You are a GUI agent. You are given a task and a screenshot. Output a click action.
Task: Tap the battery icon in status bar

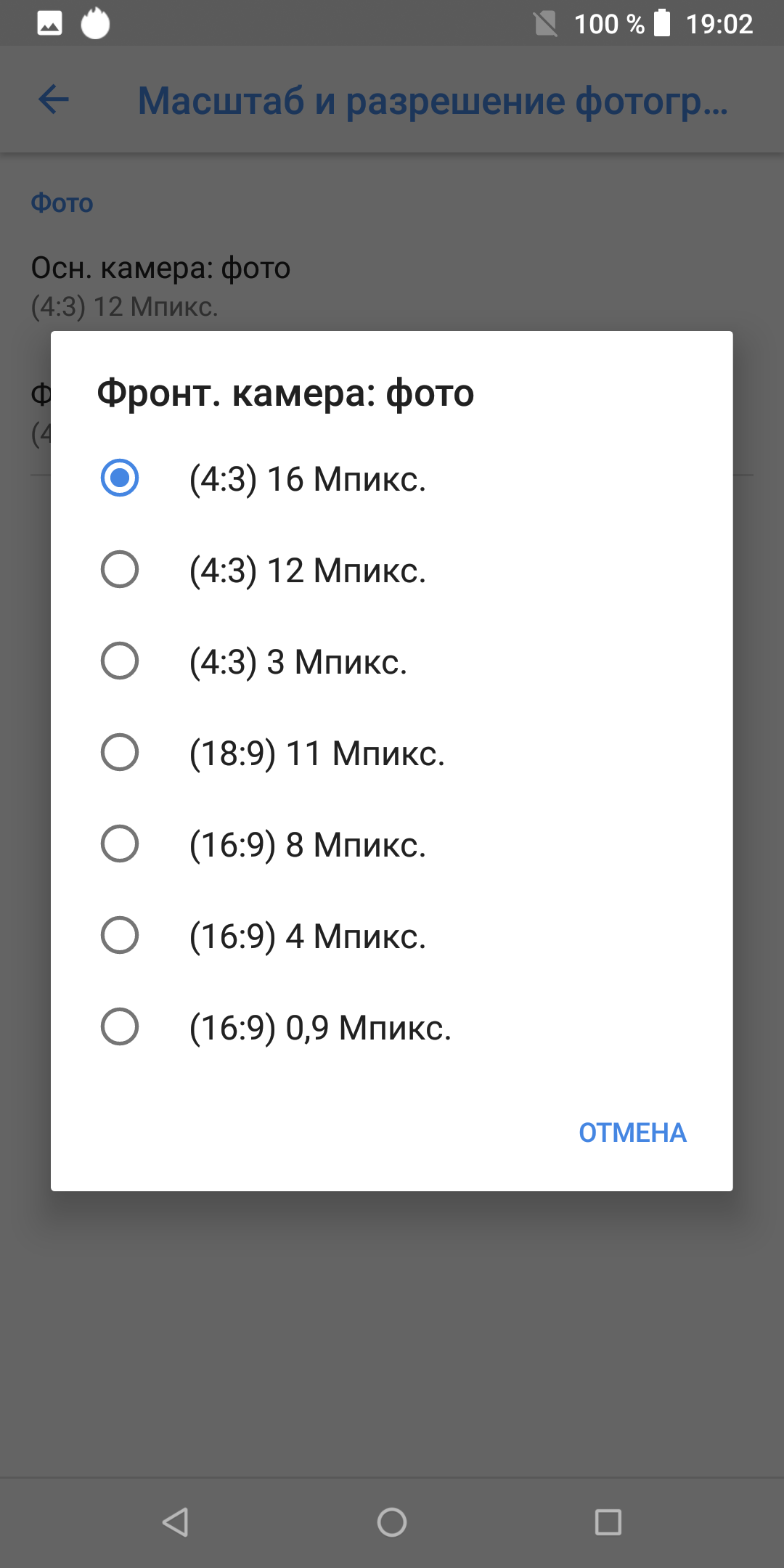coord(662,23)
